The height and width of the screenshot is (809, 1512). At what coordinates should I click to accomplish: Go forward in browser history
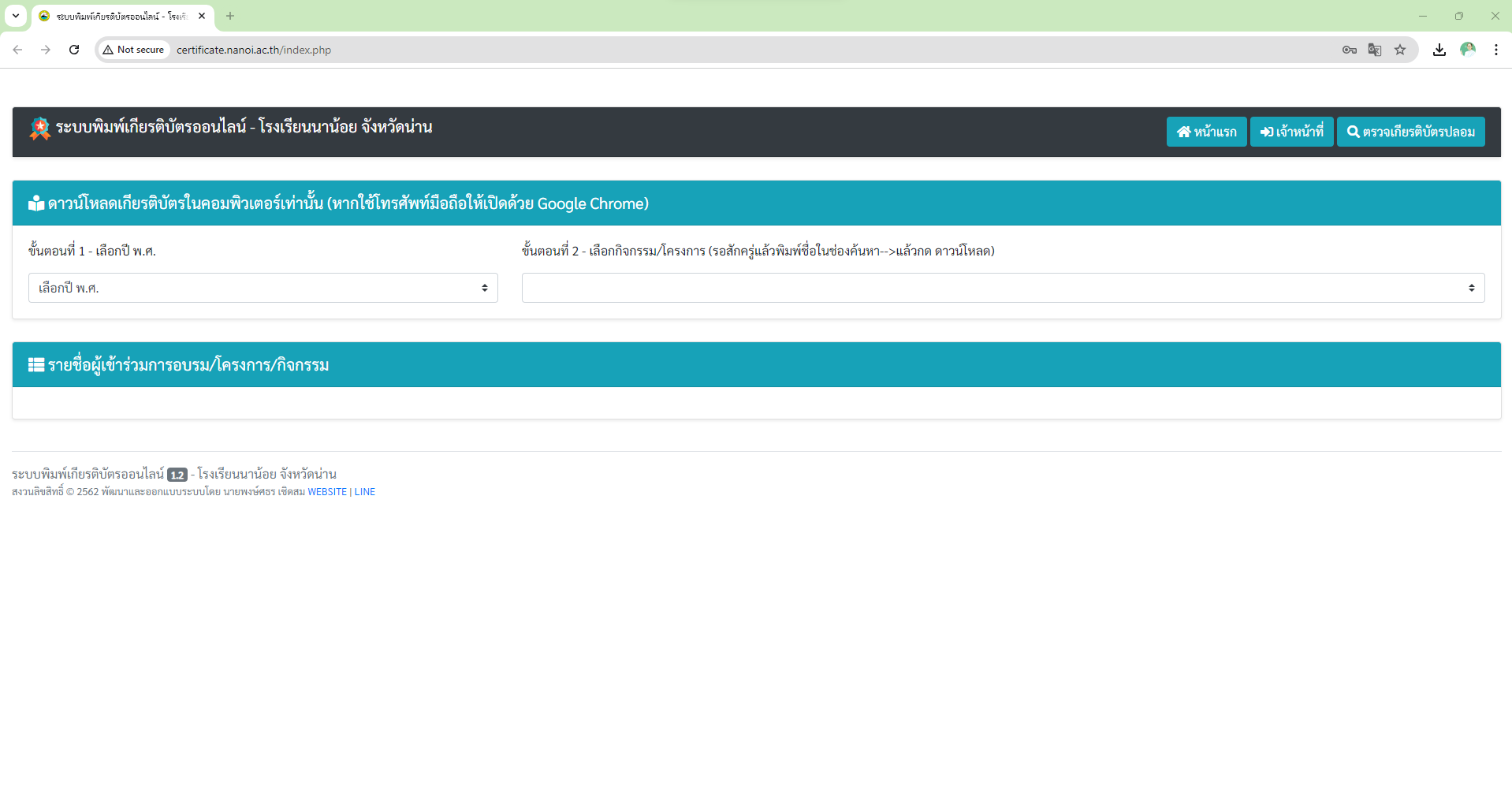[46, 50]
